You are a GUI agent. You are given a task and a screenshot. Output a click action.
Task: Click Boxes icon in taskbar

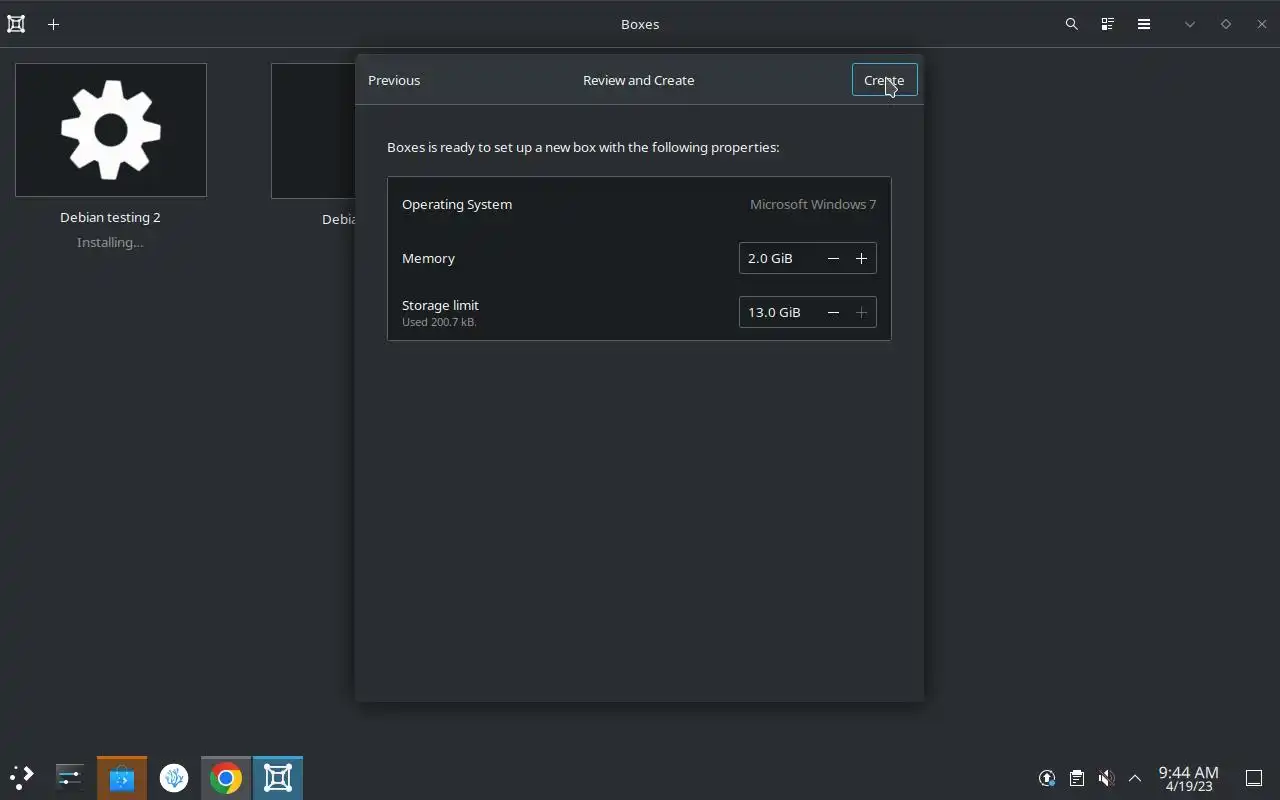coord(278,777)
